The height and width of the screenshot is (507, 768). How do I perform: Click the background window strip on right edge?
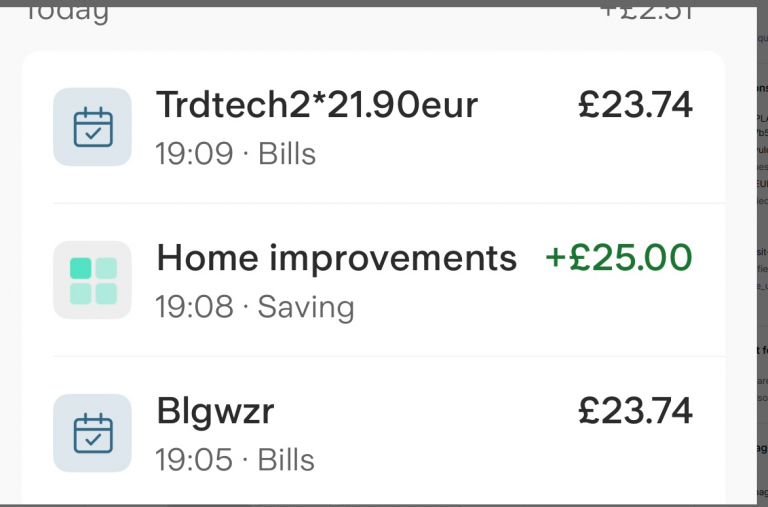click(762, 255)
